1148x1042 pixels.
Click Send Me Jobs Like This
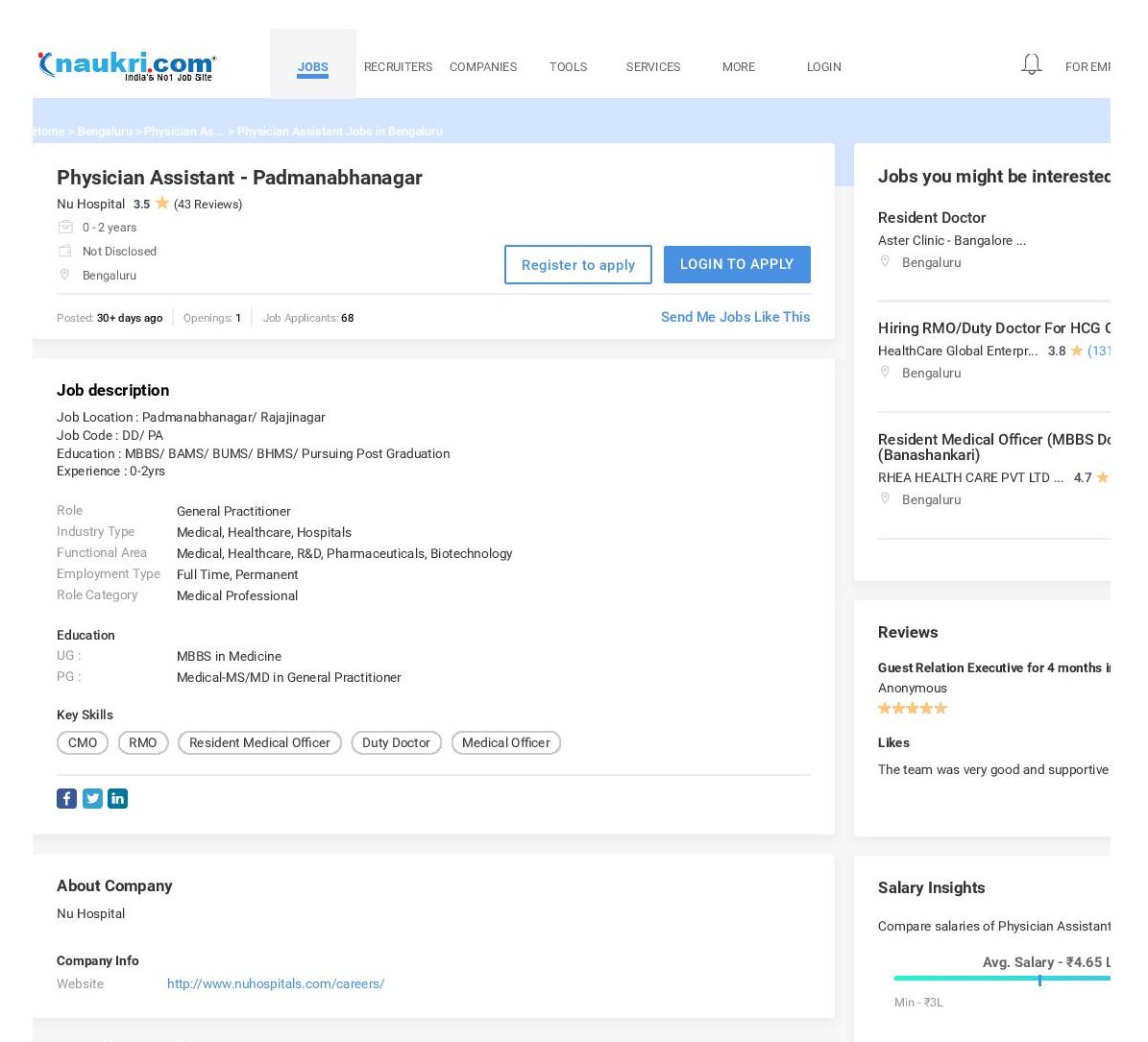coord(736,317)
